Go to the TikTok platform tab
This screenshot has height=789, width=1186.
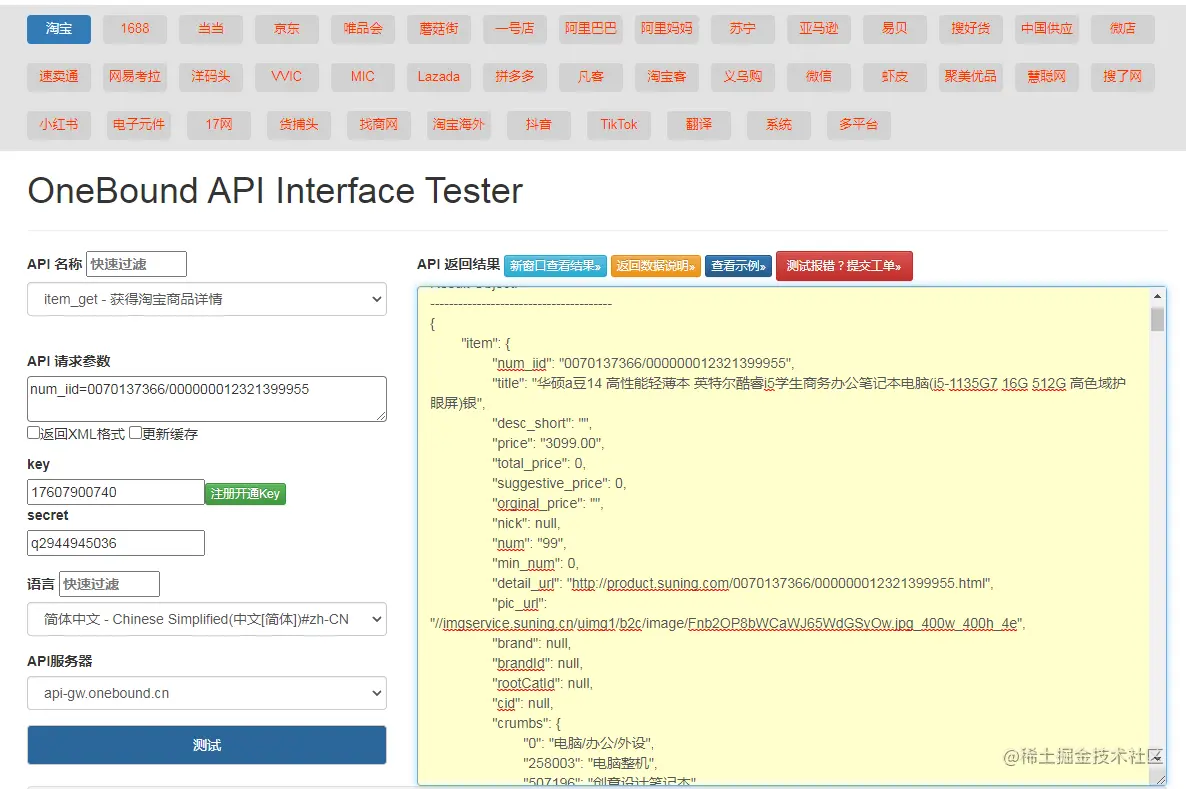(x=619, y=124)
